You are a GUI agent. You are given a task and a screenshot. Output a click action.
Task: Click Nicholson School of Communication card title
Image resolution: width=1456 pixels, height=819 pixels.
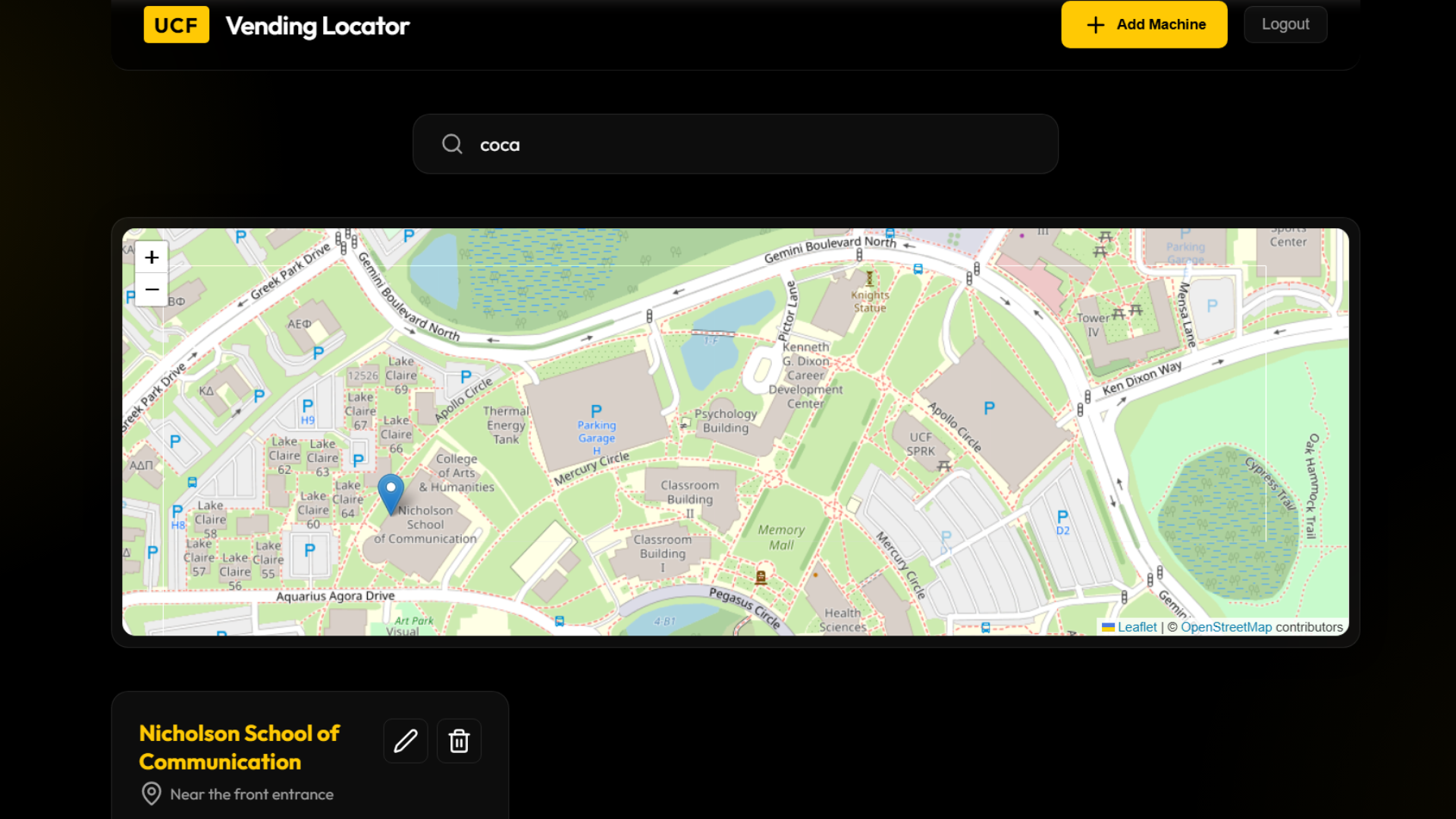(240, 748)
